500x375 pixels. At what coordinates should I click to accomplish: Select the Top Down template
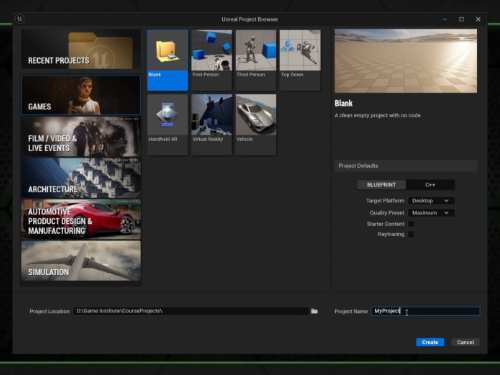pos(300,60)
